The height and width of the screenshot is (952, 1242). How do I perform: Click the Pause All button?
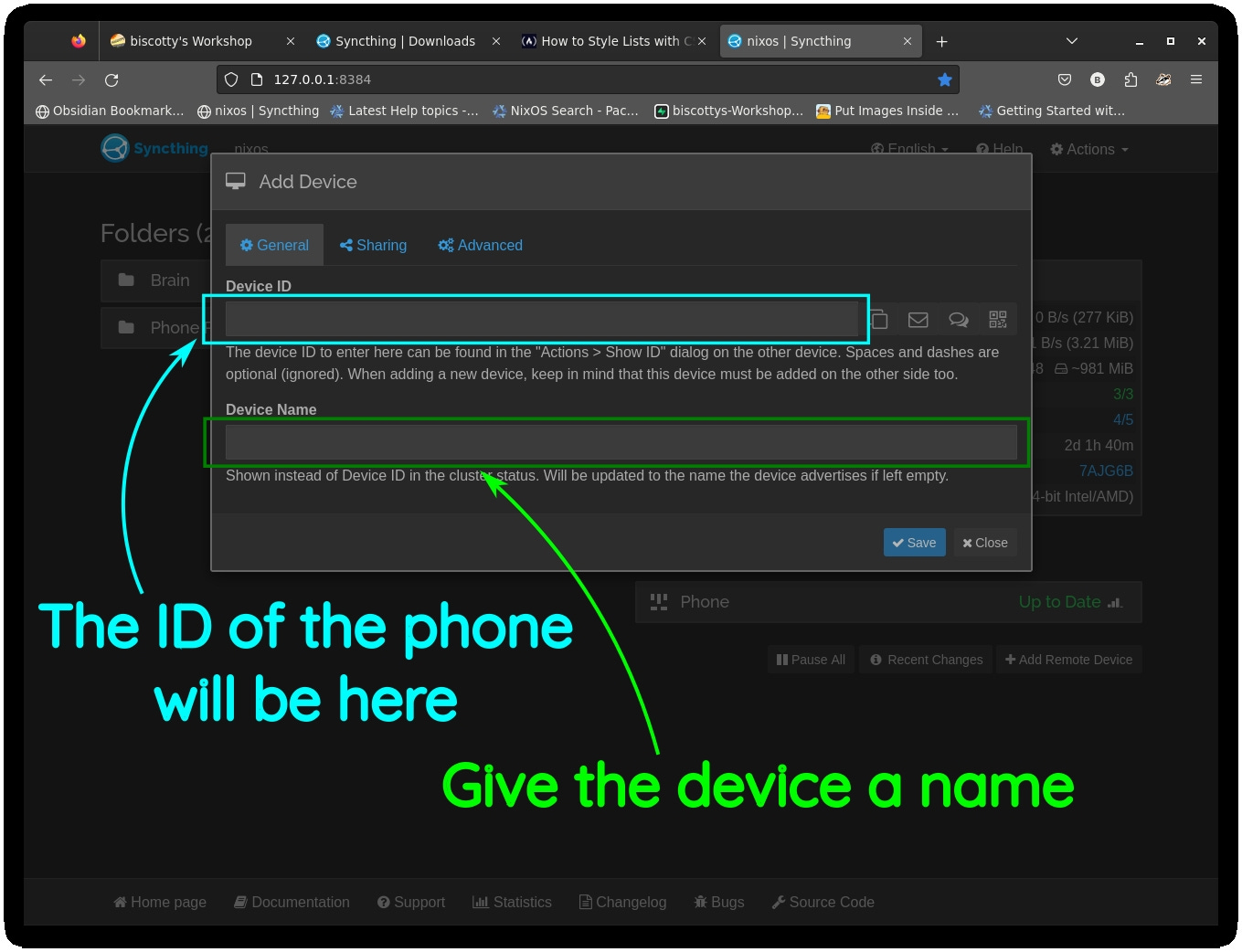811,660
